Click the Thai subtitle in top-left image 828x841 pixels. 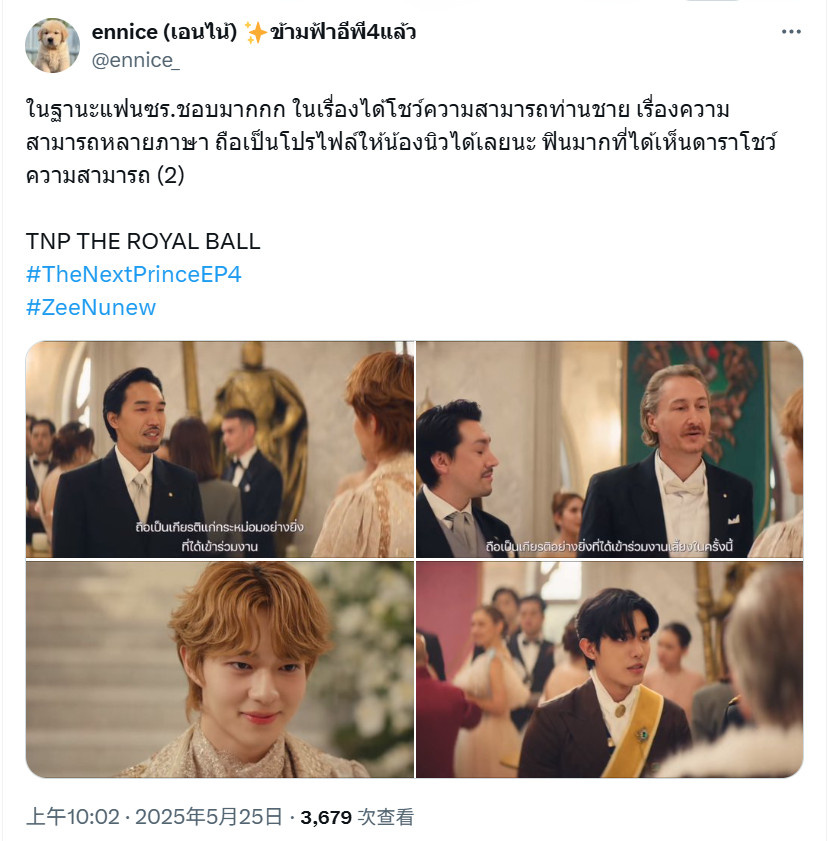219,536
